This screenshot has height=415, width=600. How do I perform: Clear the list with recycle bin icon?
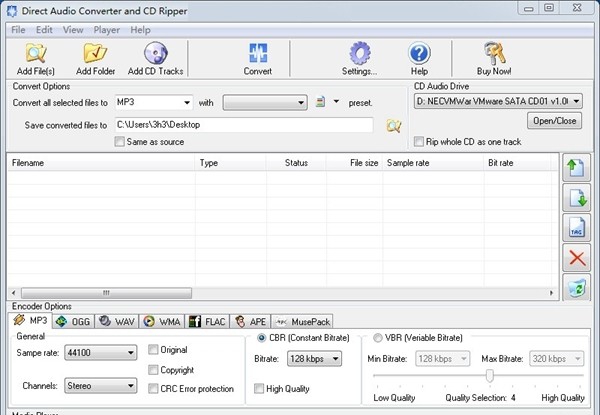[x=576, y=288]
